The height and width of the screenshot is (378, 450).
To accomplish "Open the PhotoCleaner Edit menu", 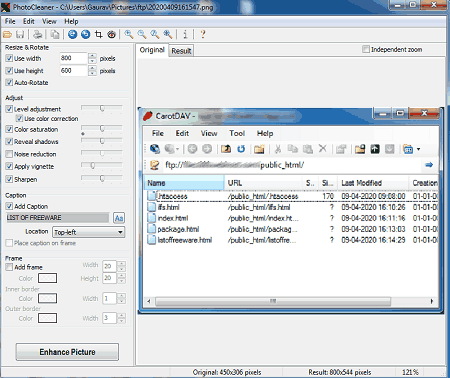I will click(x=29, y=21).
